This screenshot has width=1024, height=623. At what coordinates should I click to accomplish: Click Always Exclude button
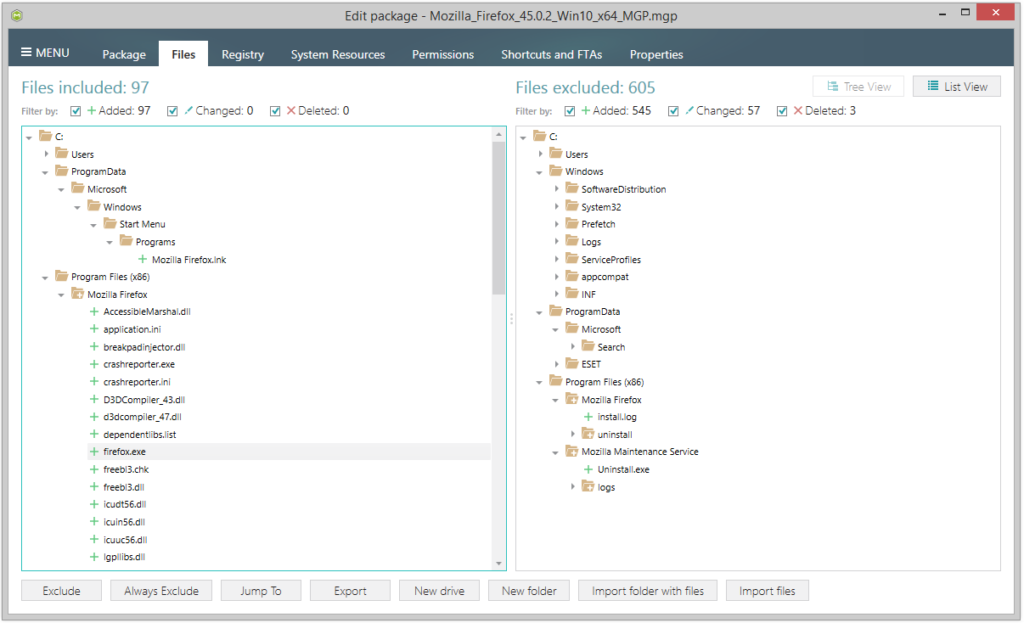[x=161, y=591]
